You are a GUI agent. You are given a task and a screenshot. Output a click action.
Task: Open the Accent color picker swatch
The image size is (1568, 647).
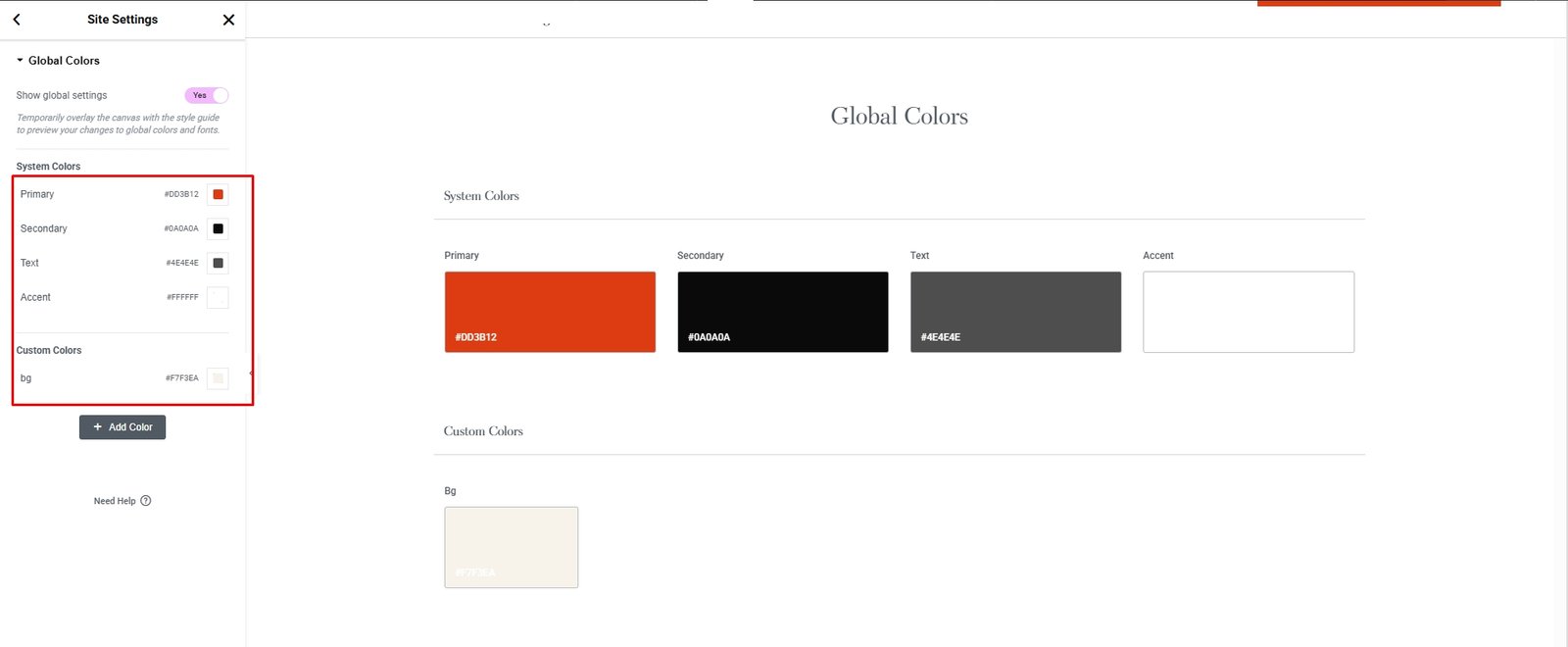point(218,297)
